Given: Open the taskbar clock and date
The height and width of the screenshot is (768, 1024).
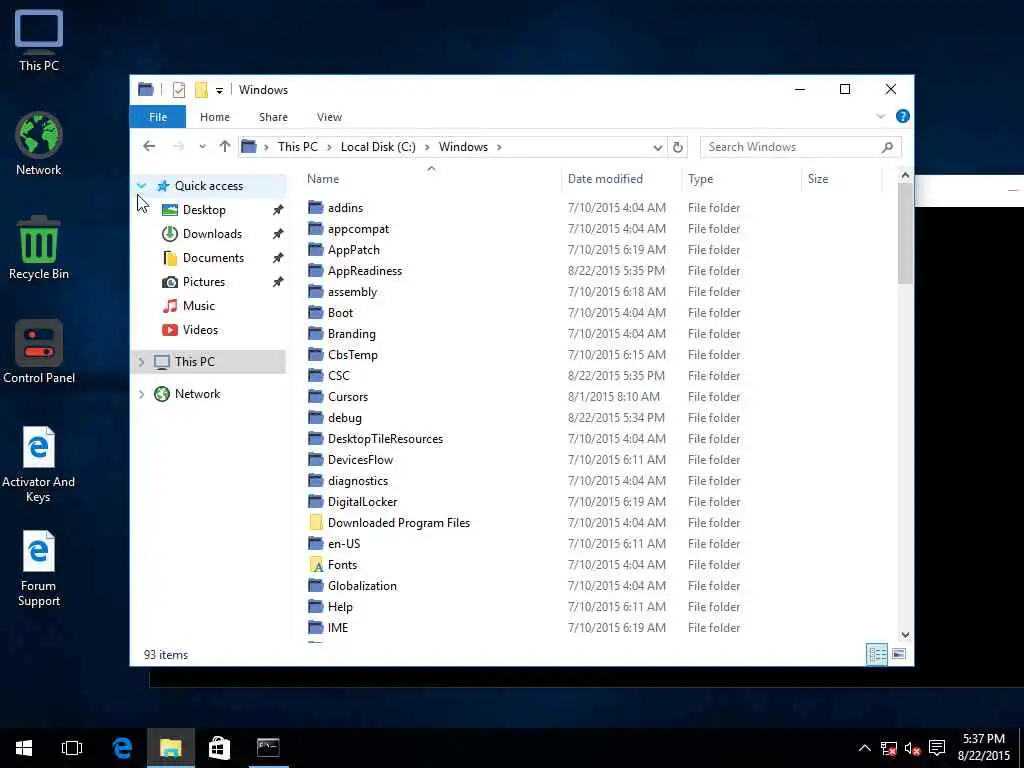Looking at the screenshot, I should click(984, 748).
